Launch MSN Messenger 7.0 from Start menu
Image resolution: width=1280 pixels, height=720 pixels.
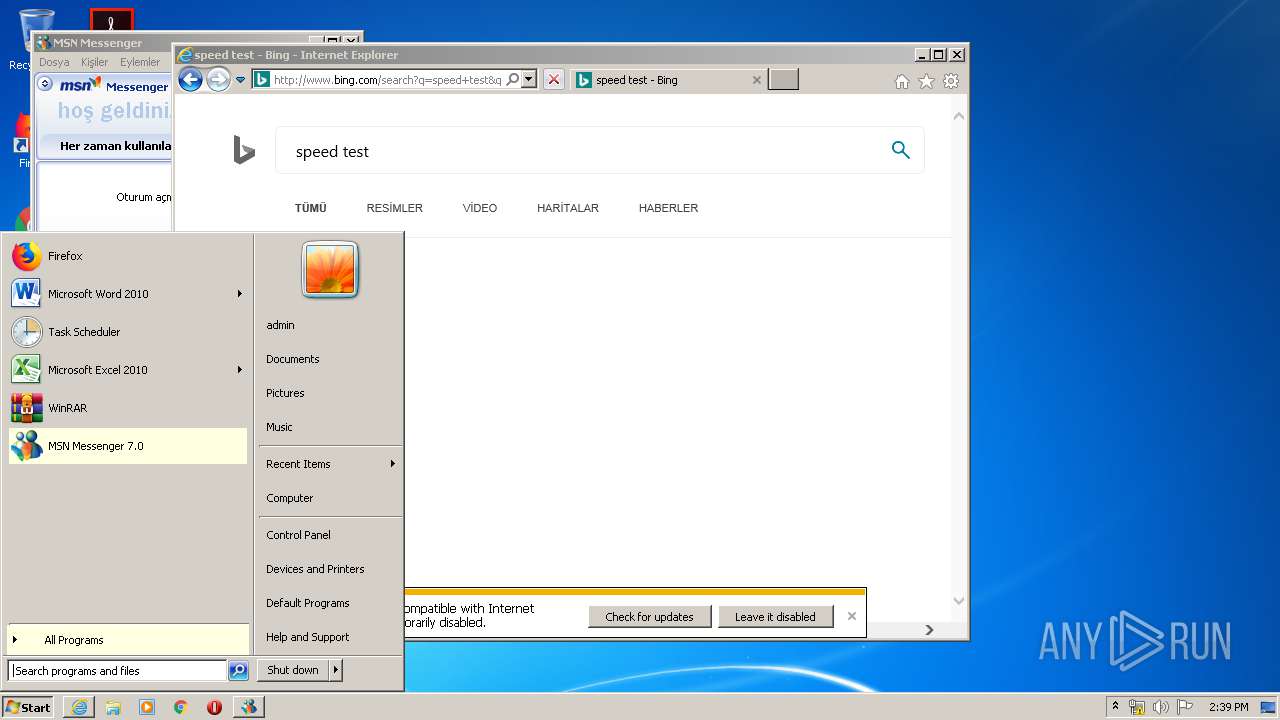127,446
